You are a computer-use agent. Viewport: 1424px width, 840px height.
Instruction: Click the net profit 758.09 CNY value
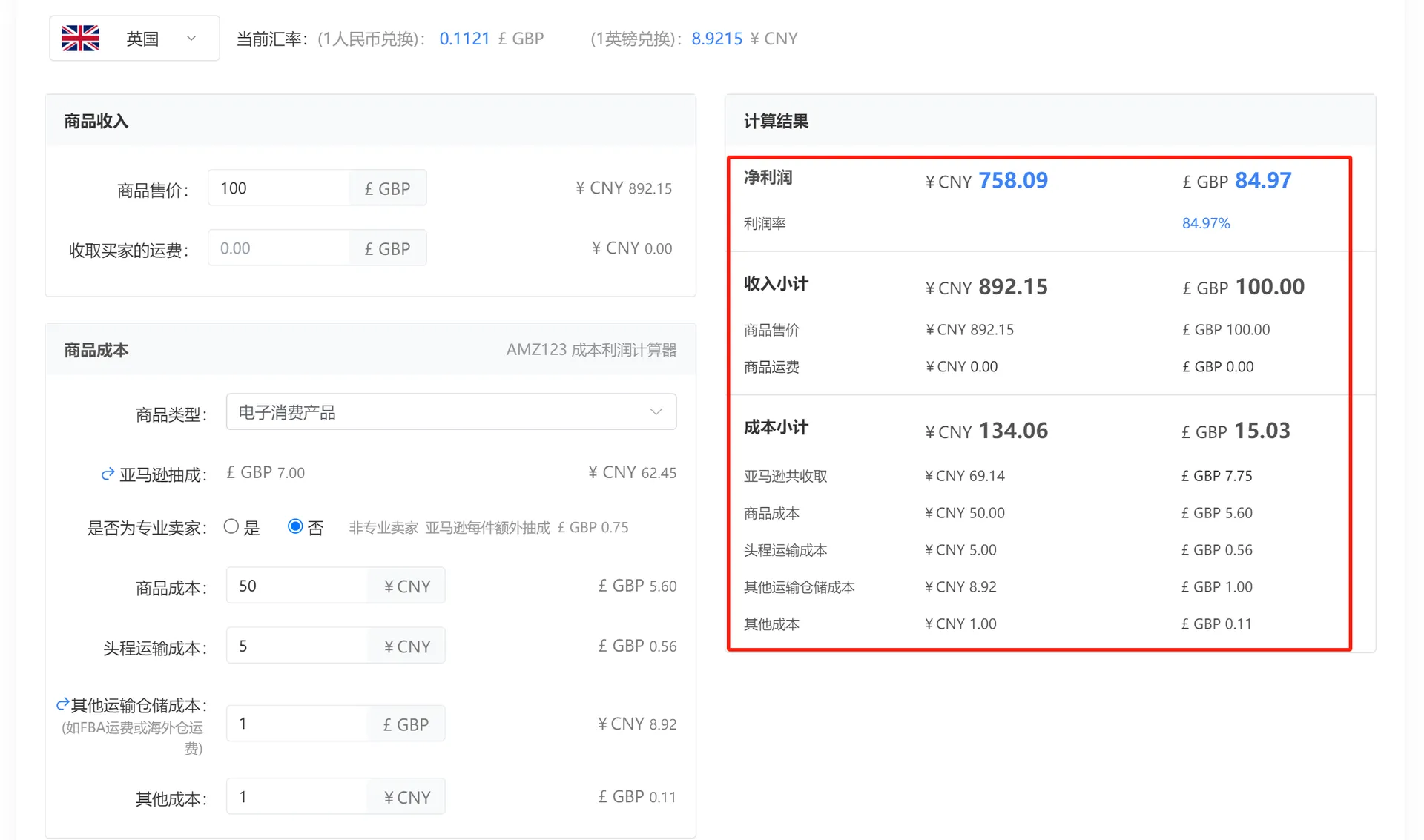[x=1013, y=180]
